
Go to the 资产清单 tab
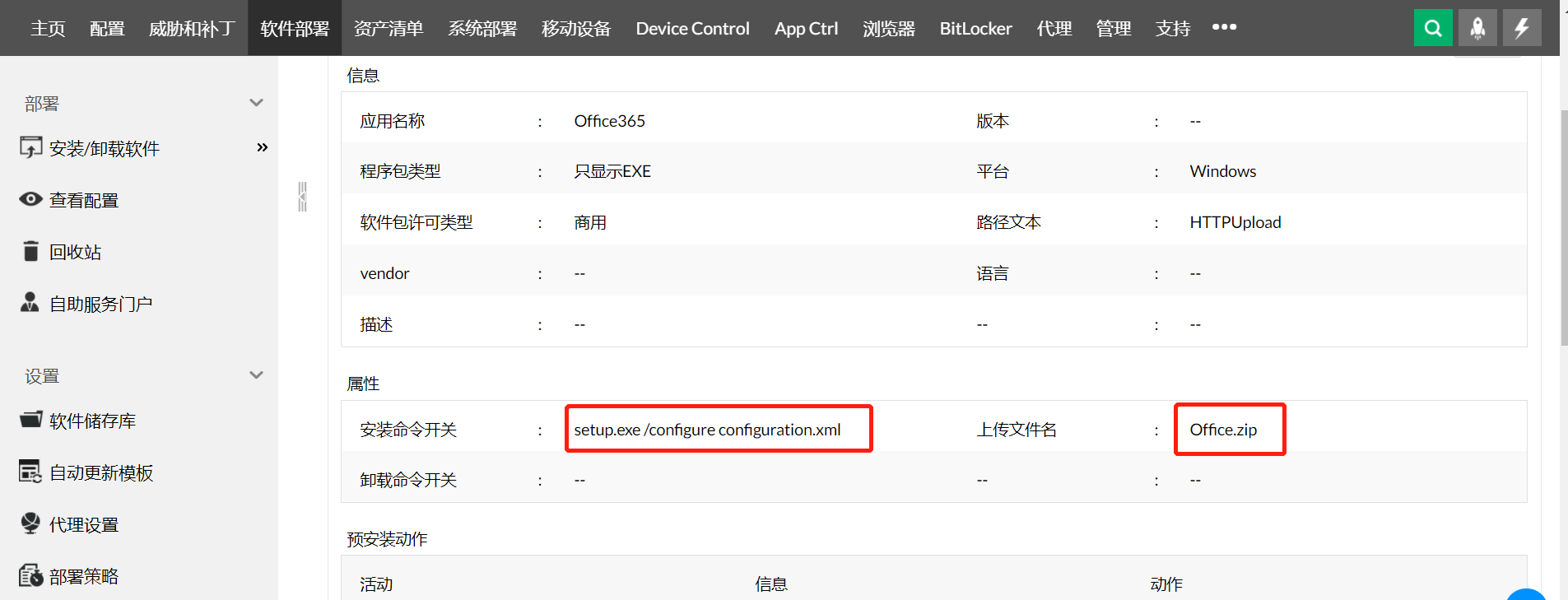389,29
